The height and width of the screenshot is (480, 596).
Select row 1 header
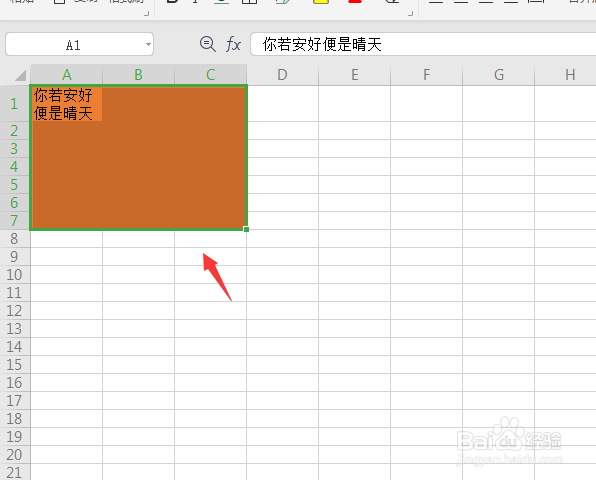point(14,104)
